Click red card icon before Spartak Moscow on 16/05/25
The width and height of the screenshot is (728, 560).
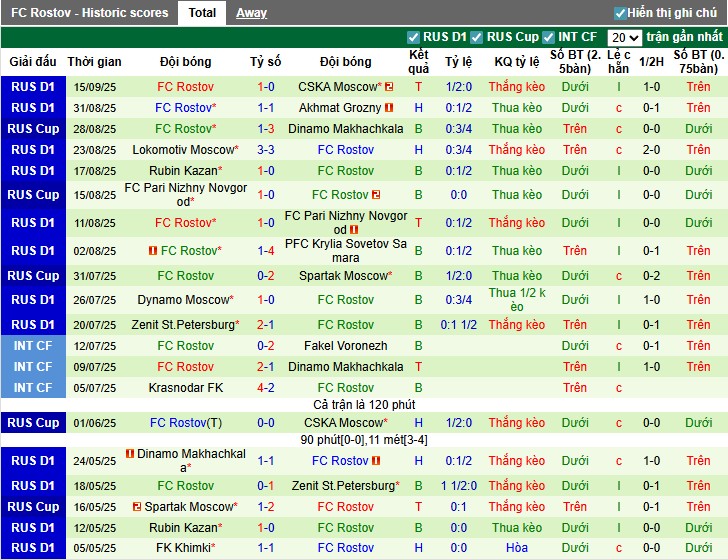137,507
